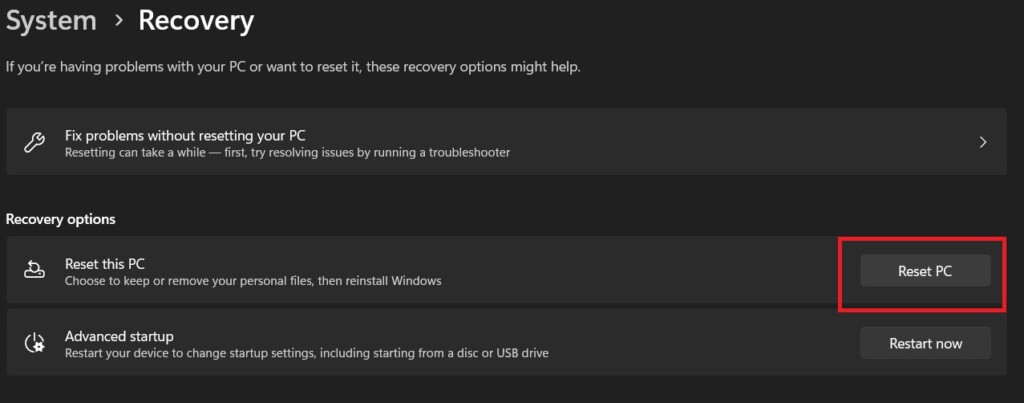Click the Reset this PC icon
This screenshot has height=403, width=1024.
click(x=33, y=271)
